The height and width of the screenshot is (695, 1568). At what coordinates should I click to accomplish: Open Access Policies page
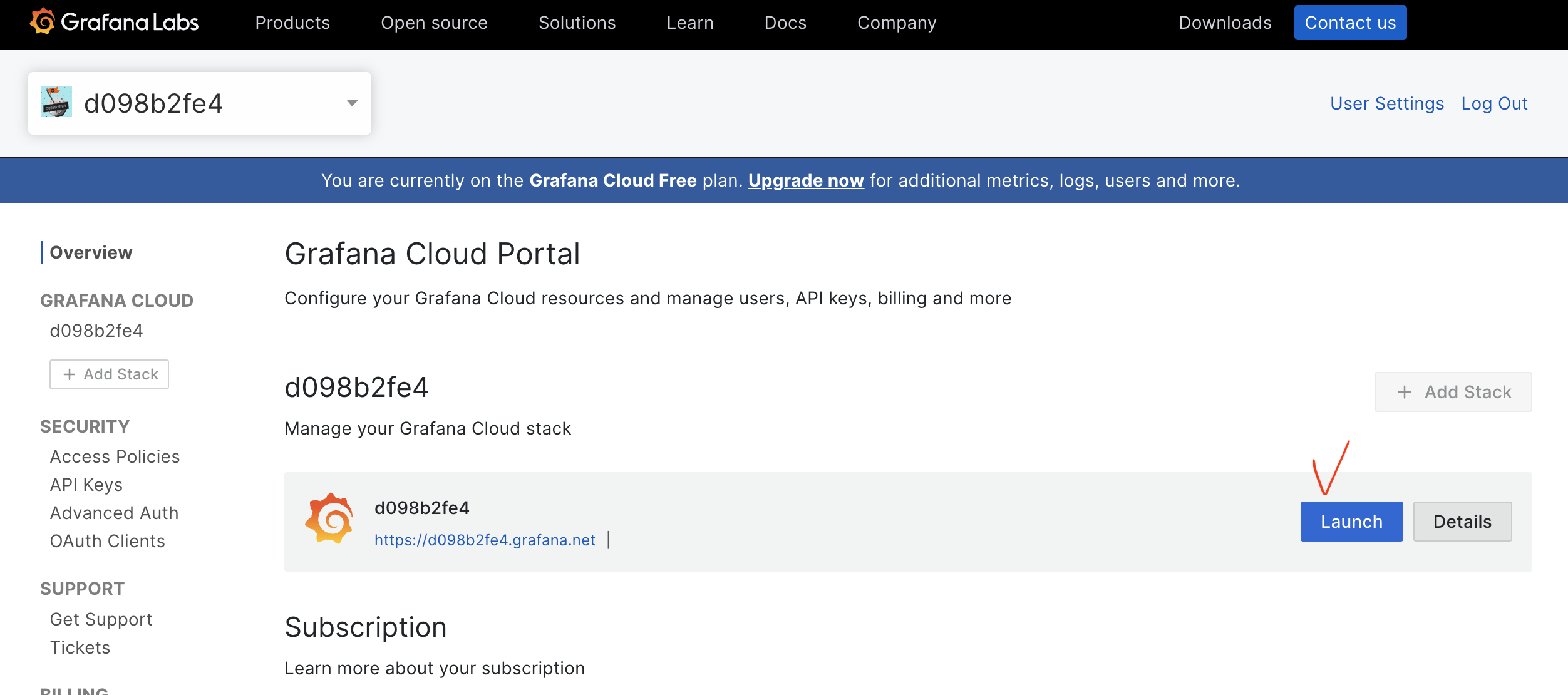(x=115, y=456)
